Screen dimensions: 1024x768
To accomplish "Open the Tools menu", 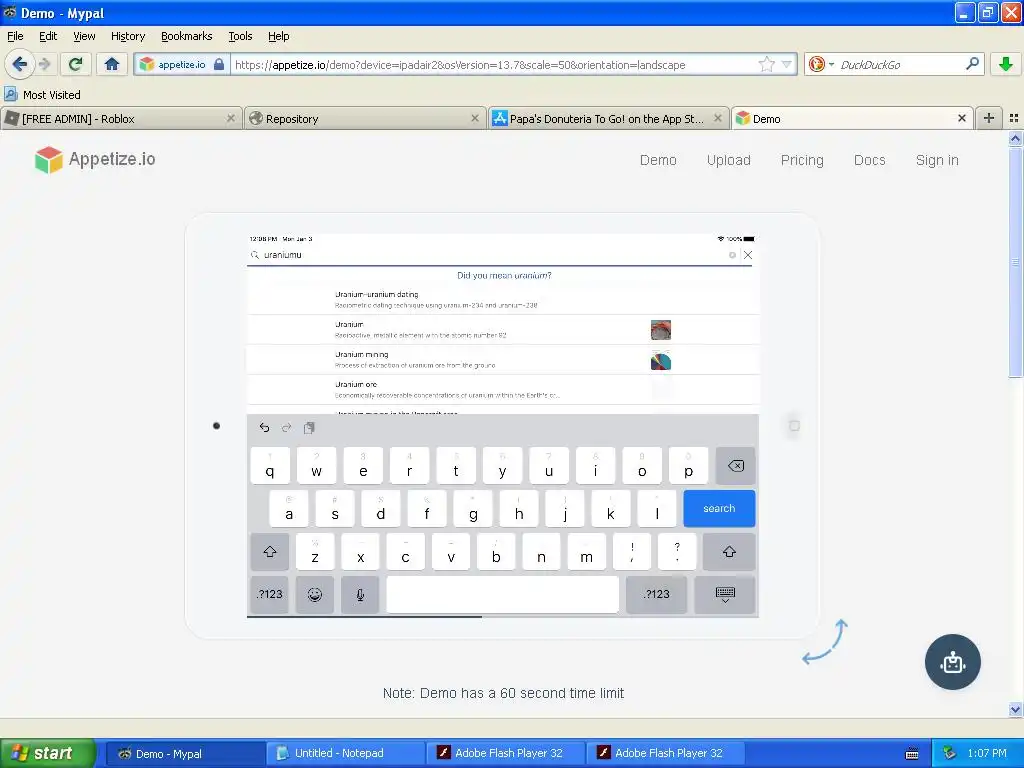I will pyautogui.click(x=240, y=36).
